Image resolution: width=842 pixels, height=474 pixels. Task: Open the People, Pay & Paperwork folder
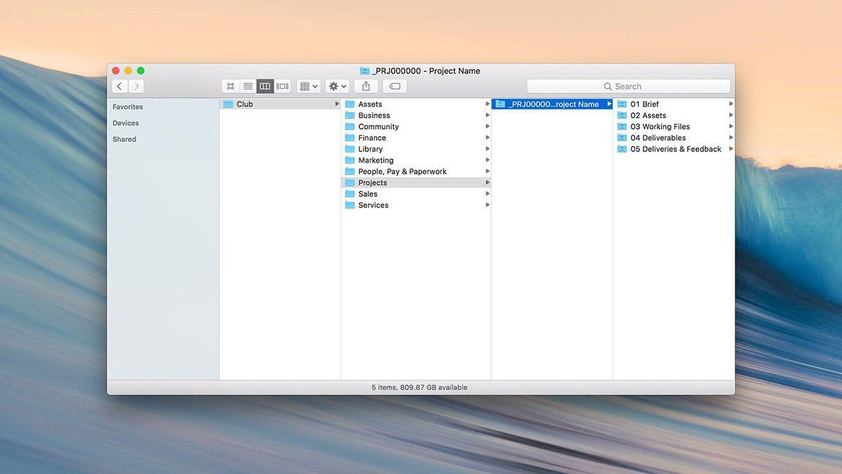tap(416, 172)
